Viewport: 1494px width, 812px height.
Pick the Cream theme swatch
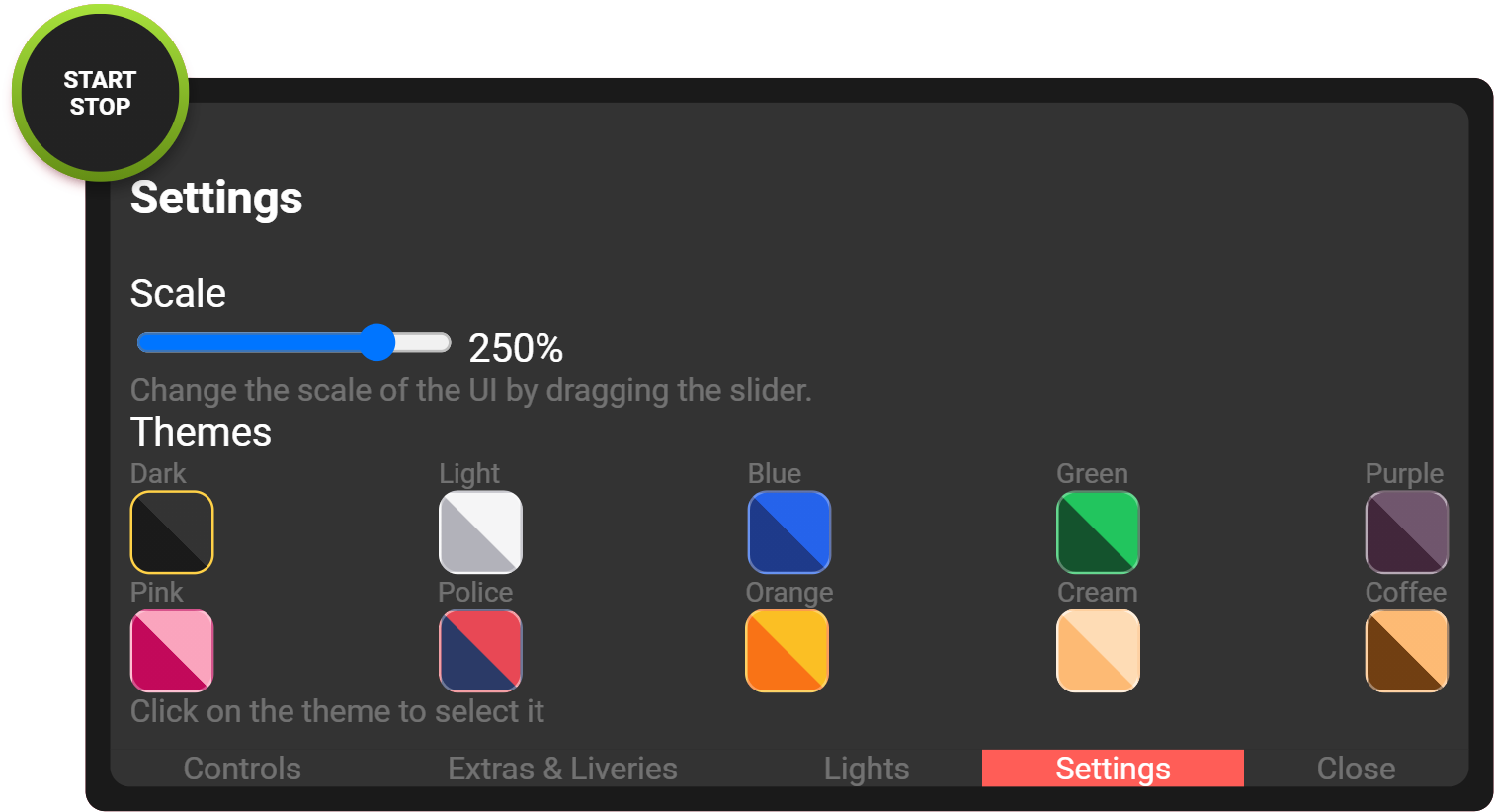point(1098,651)
